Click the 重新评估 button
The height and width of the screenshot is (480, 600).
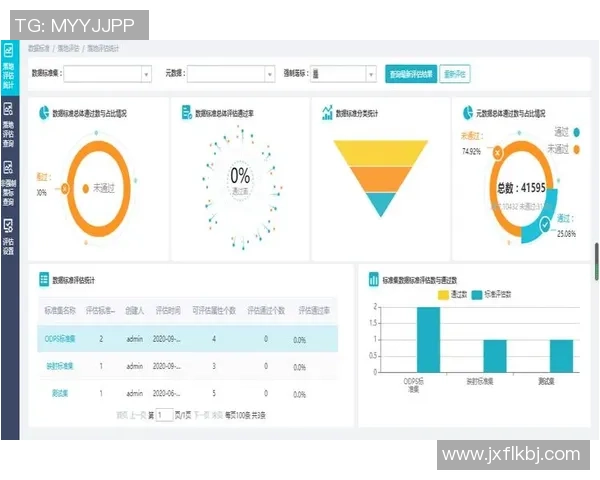(x=455, y=74)
